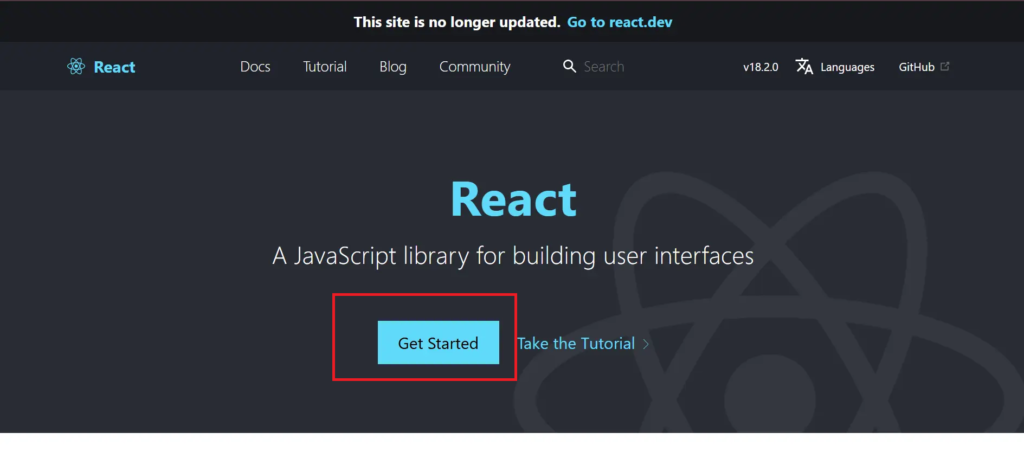Click the React atom logo icon
Screen dimensions: 1024x472
click(x=76, y=67)
